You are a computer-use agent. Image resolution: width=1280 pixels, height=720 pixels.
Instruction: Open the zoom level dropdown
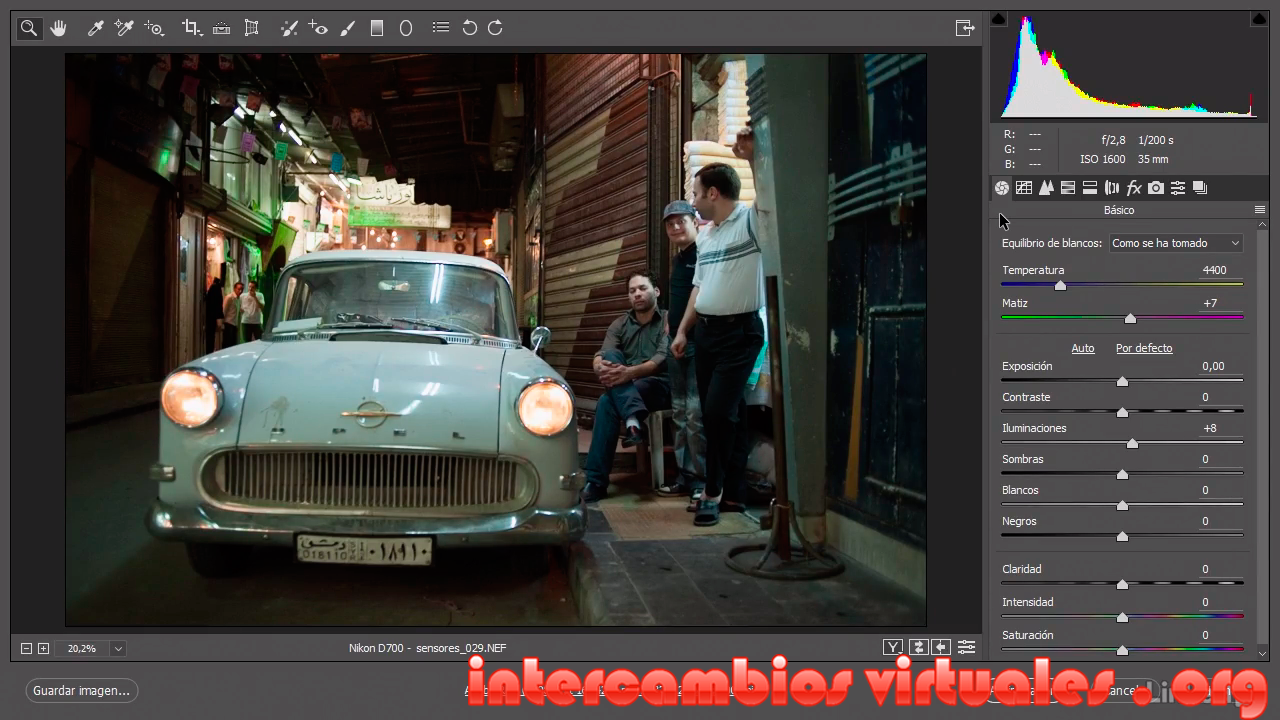[x=118, y=649]
